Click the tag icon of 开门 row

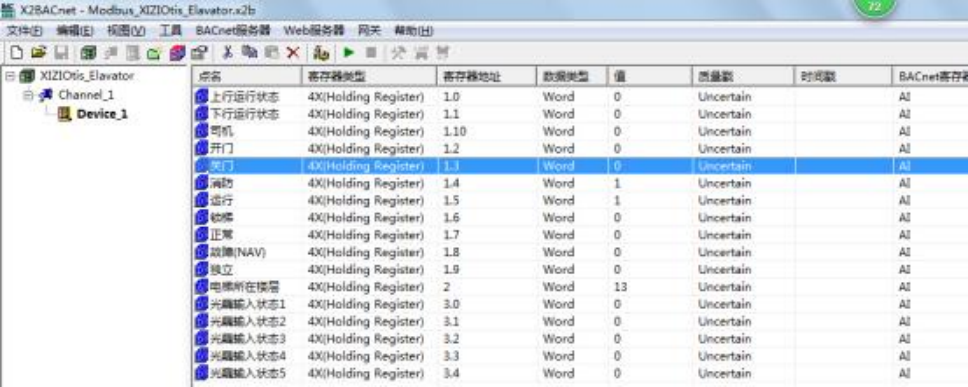202,149
